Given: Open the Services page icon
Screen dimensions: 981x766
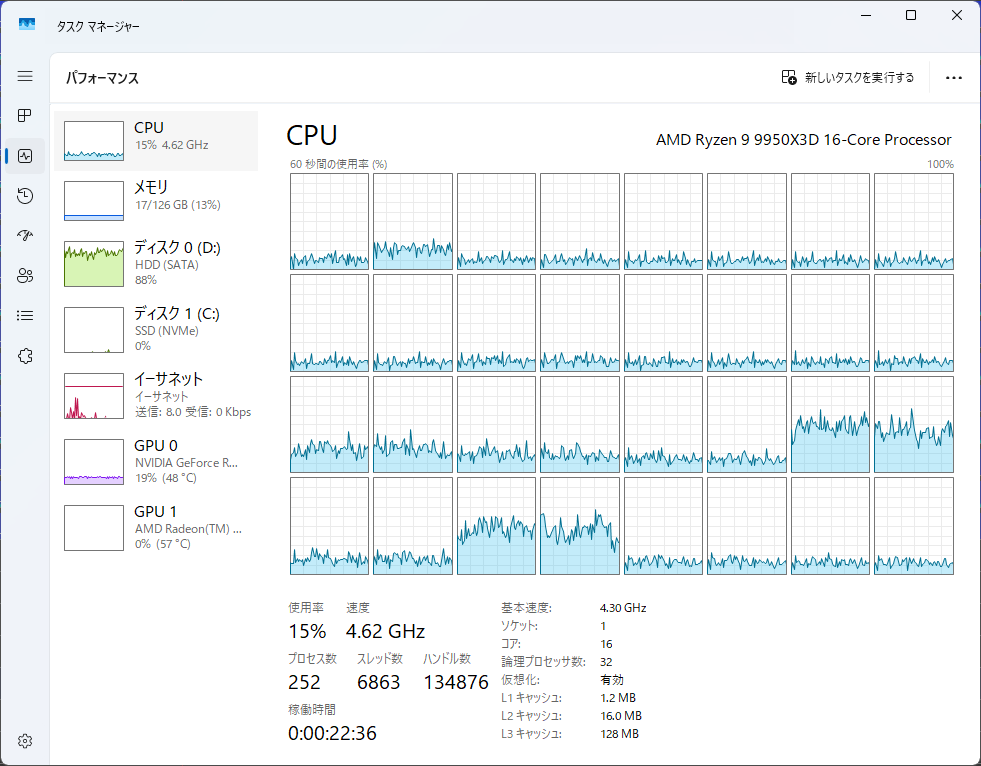Looking at the screenshot, I should pyautogui.click(x=25, y=356).
